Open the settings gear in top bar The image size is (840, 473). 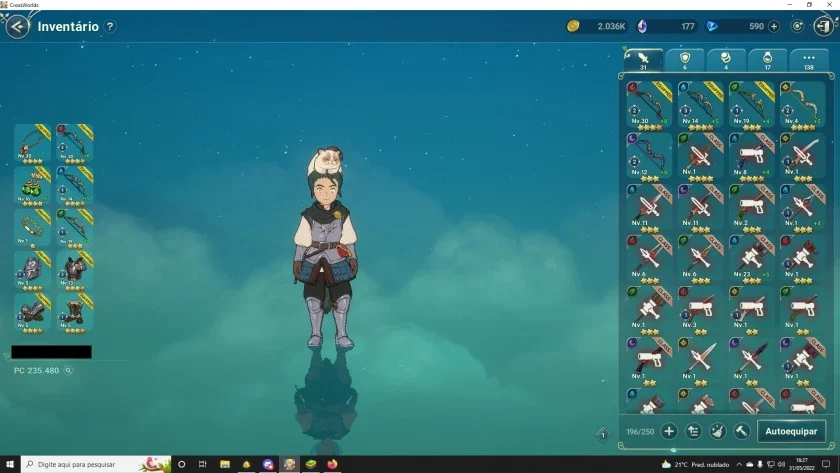797,26
